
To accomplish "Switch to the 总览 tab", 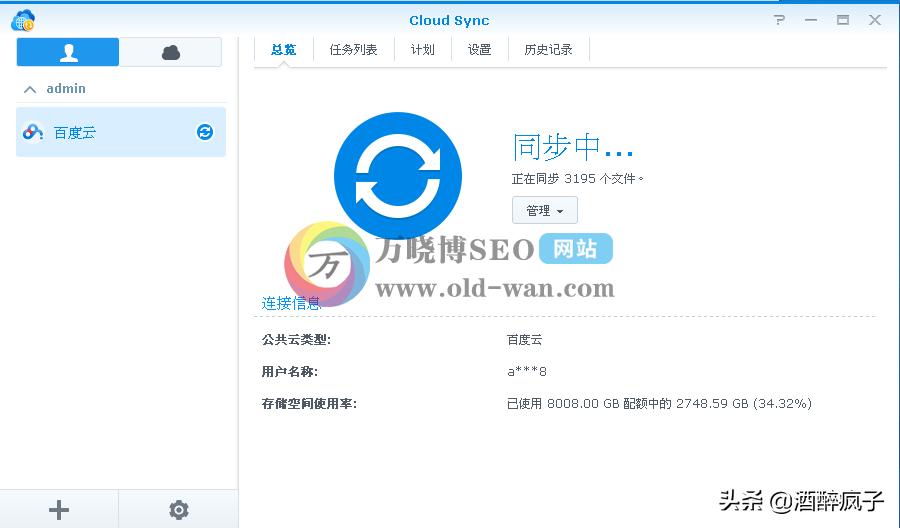I will point(284,50).
